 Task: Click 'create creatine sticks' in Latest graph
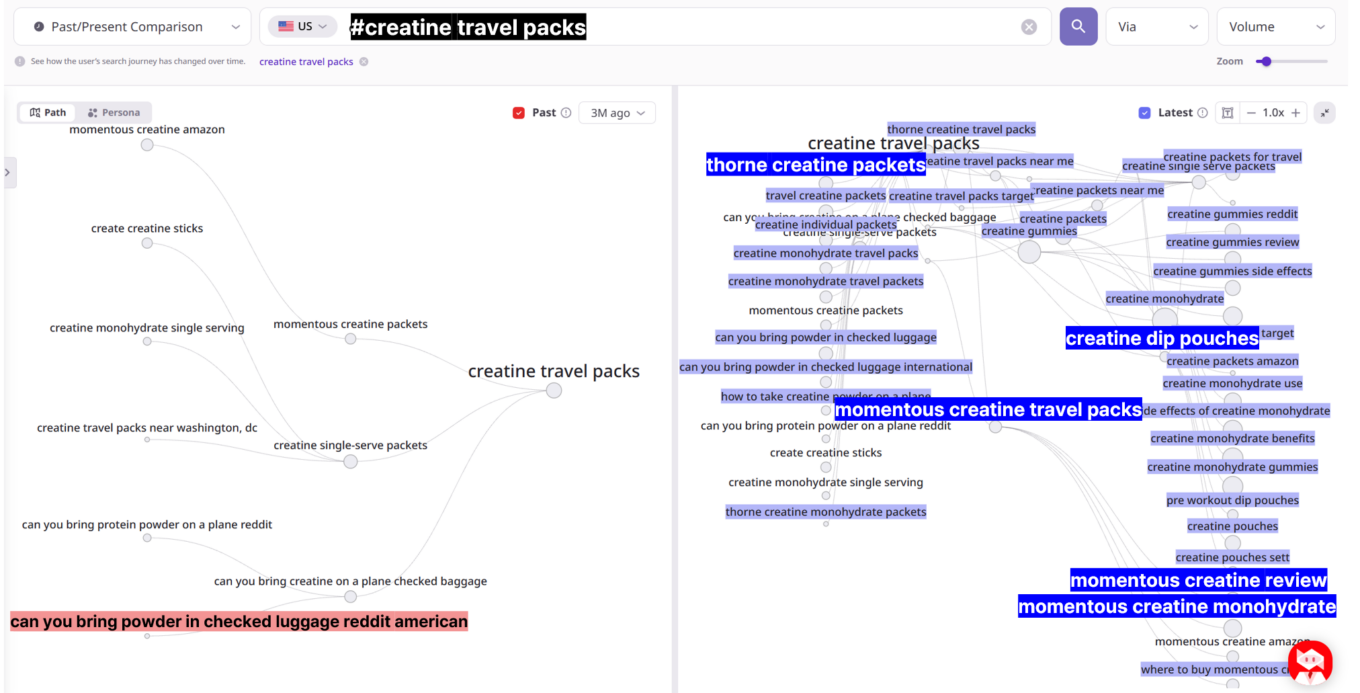[x=826, y=452]
